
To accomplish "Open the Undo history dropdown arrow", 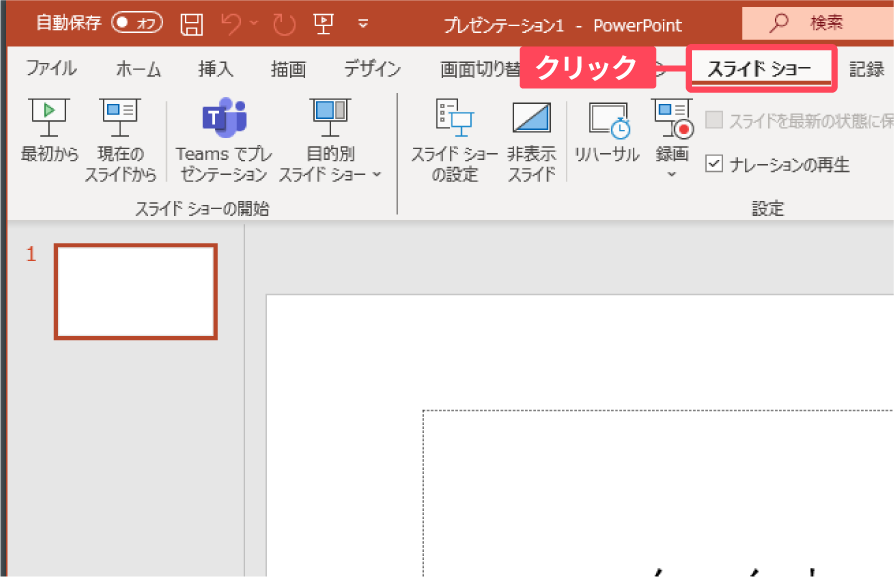I will click(254, 23).
